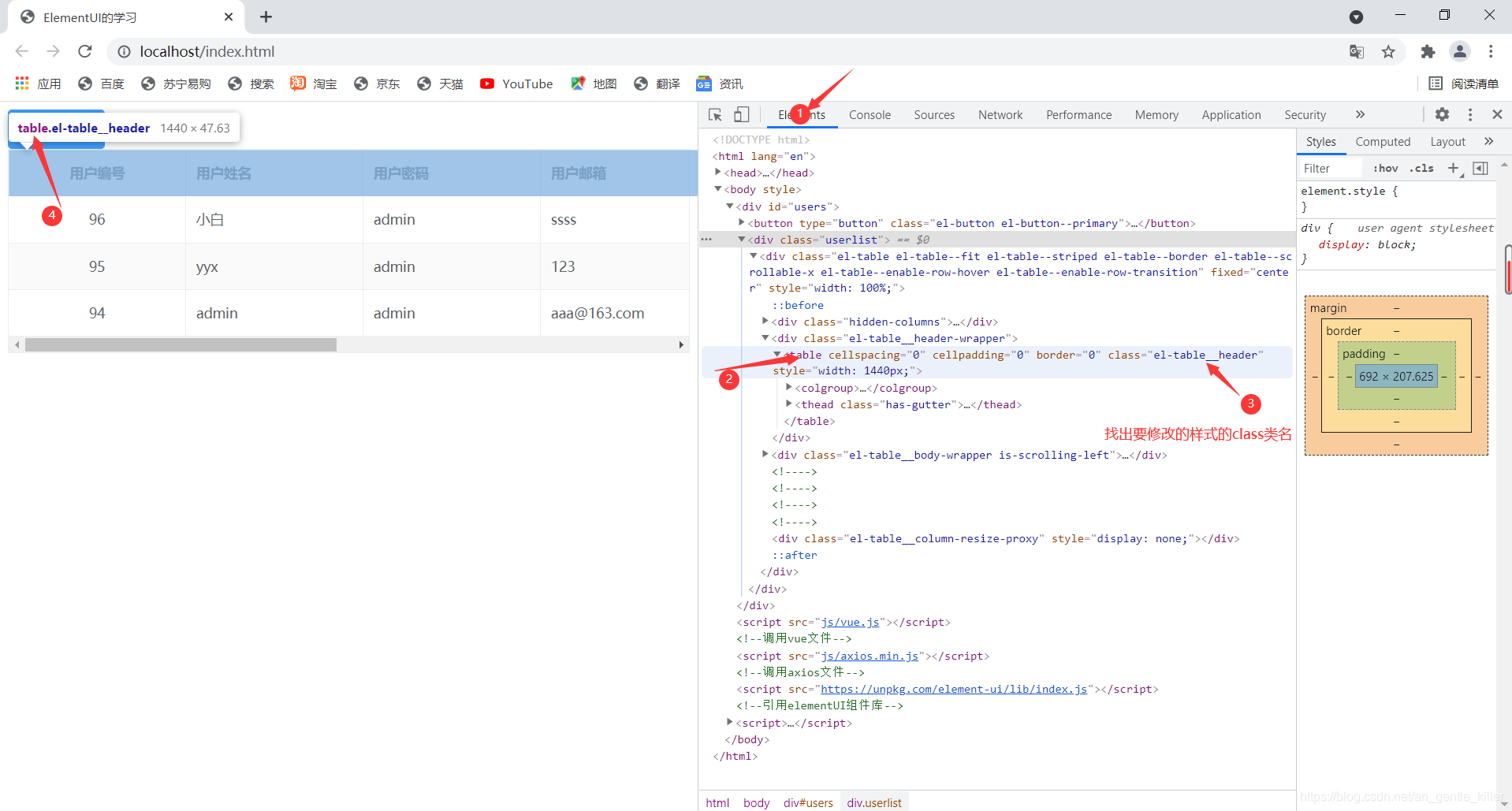
Task: Open the extensions puzzle icon
Action: (1428, 51)
